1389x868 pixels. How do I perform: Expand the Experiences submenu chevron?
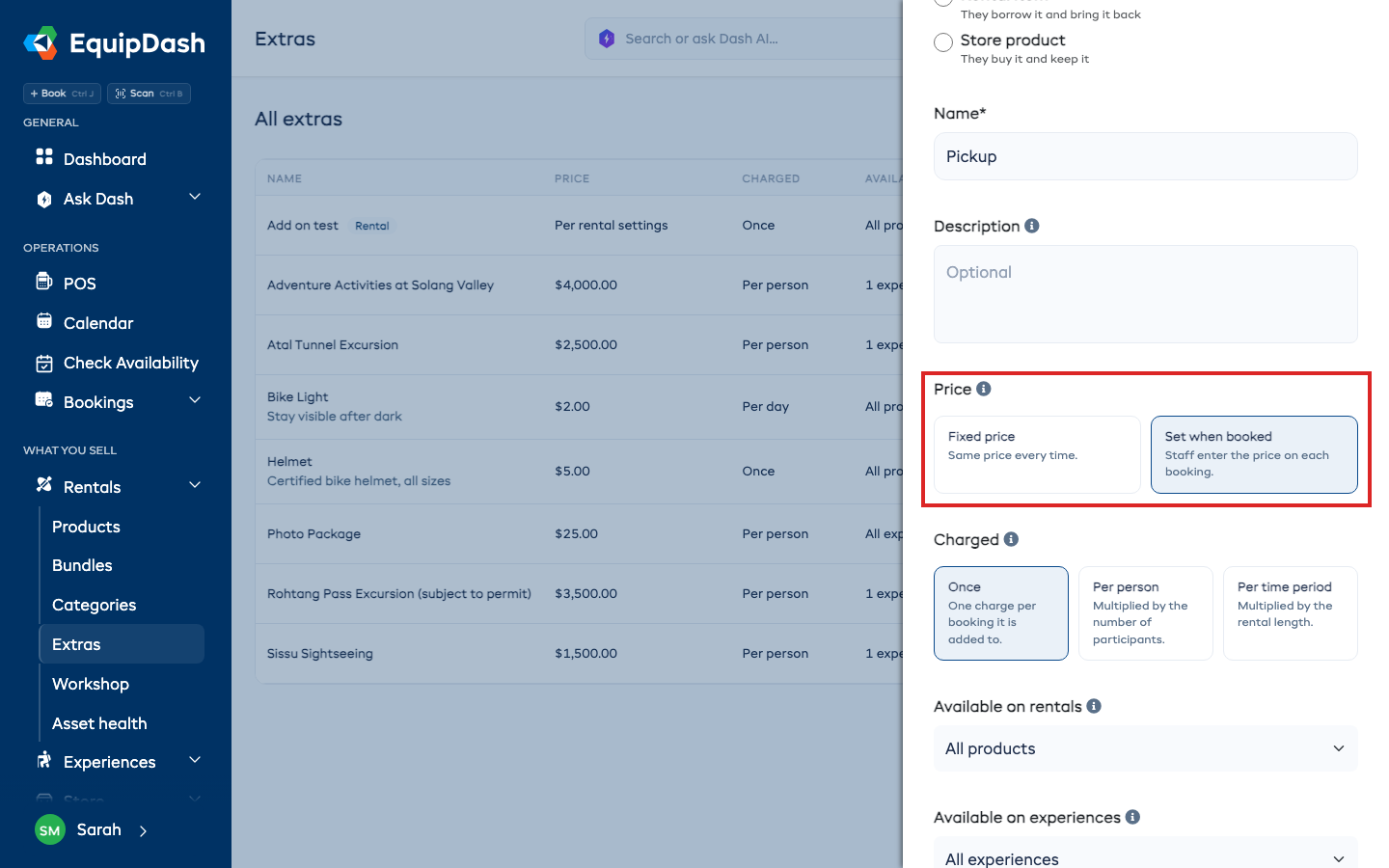click(195, 760)
